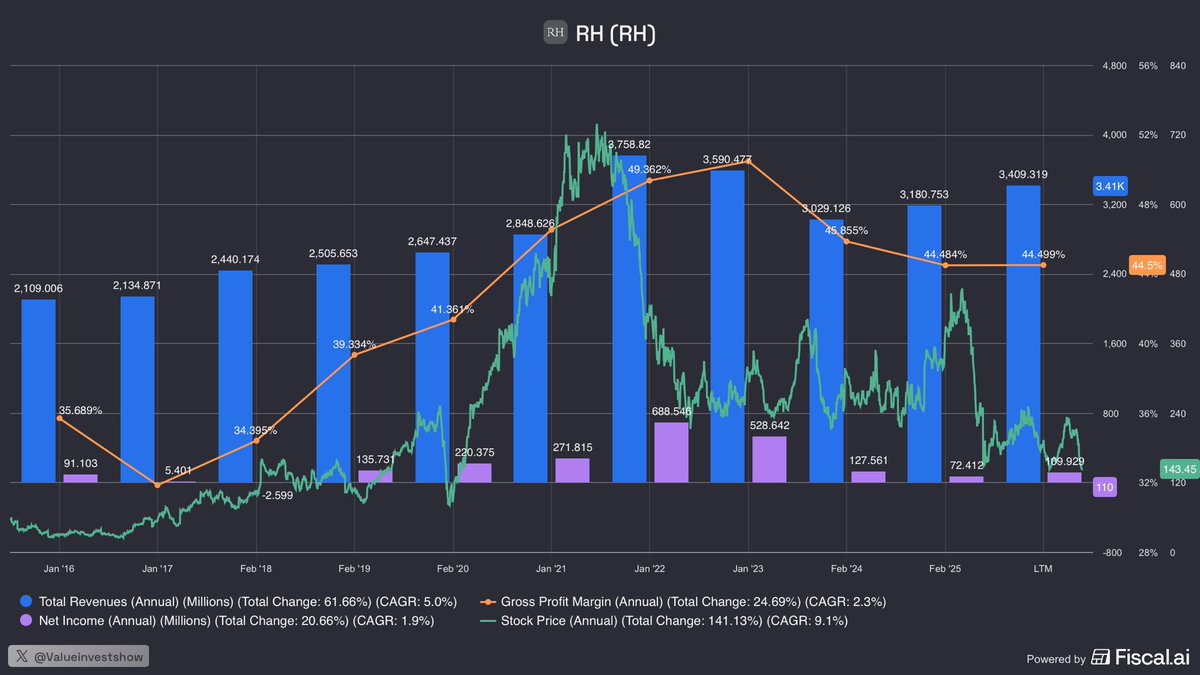Click the Feb '24 axis label

(x=846, y=568)
